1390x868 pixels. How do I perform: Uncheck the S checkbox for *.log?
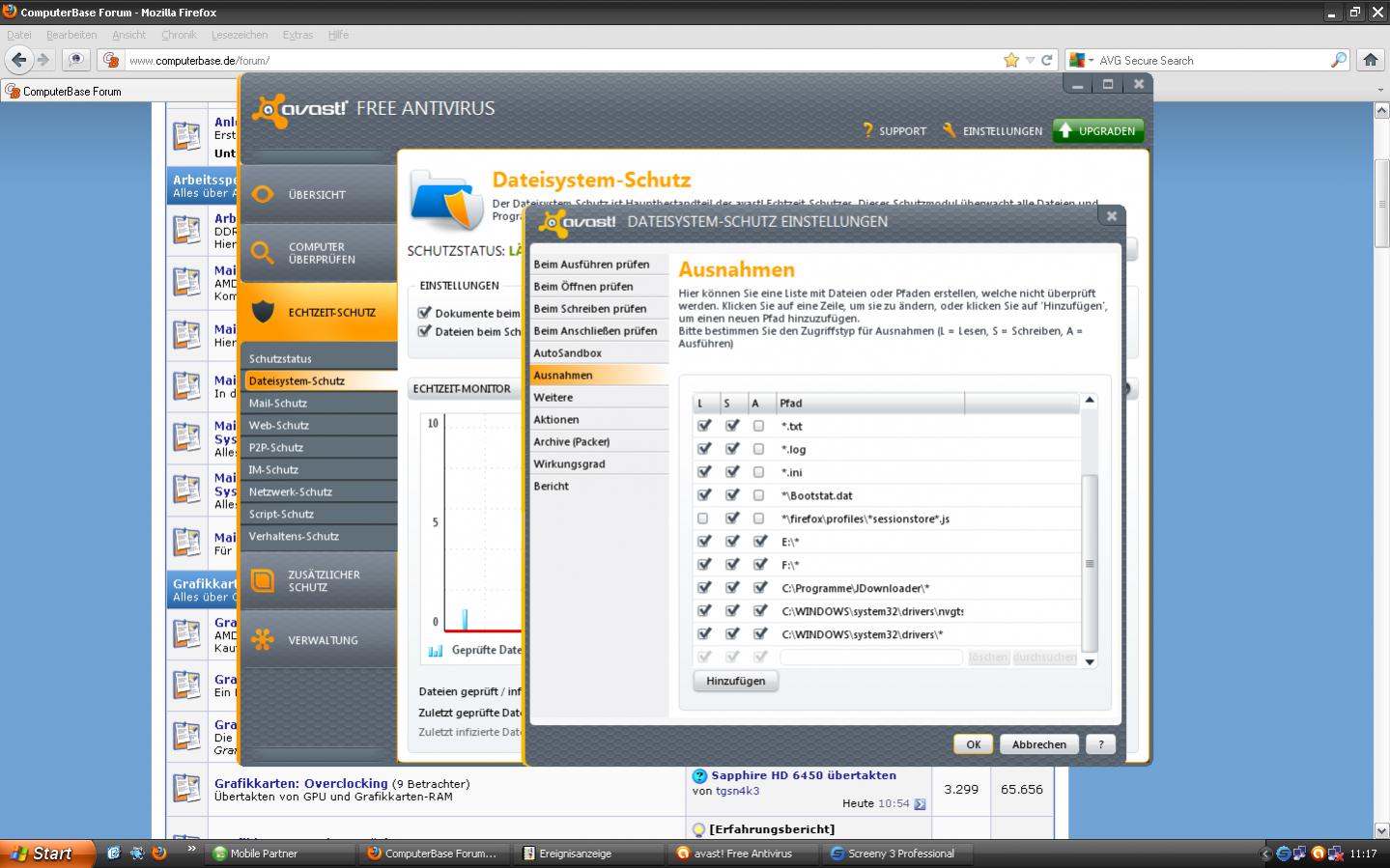pos(732,449)
